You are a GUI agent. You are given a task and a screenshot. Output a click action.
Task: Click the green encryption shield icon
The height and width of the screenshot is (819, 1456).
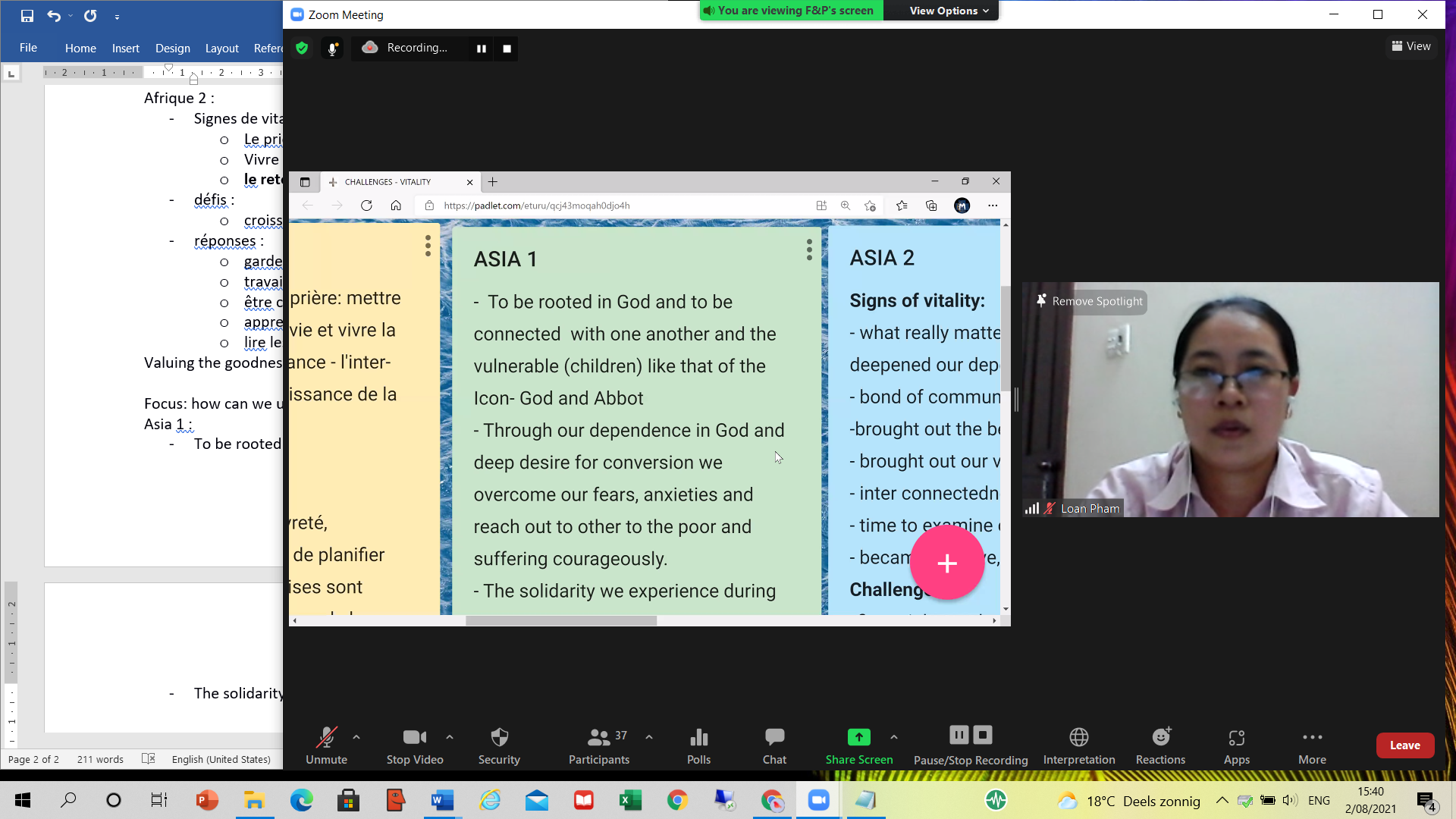click(x=302, y=48)
